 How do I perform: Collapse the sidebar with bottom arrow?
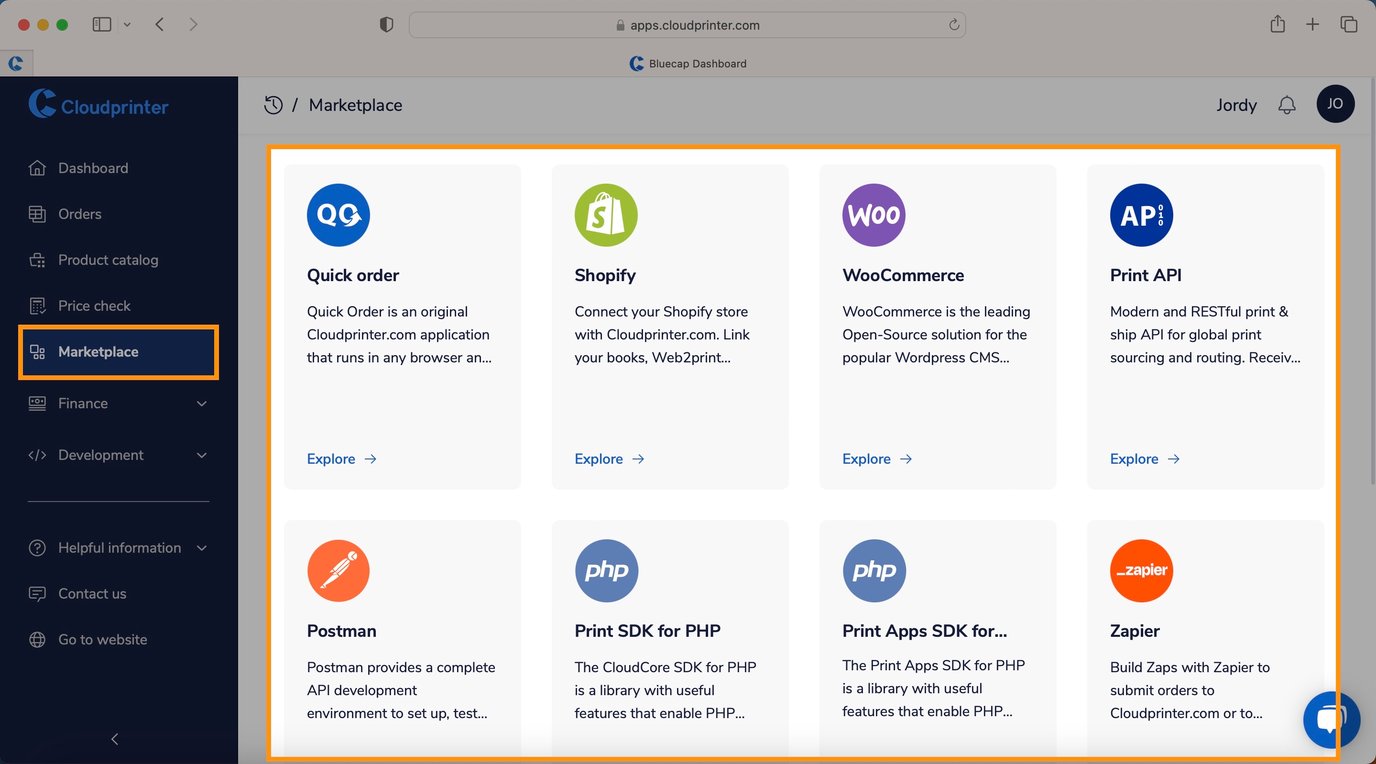114,739
